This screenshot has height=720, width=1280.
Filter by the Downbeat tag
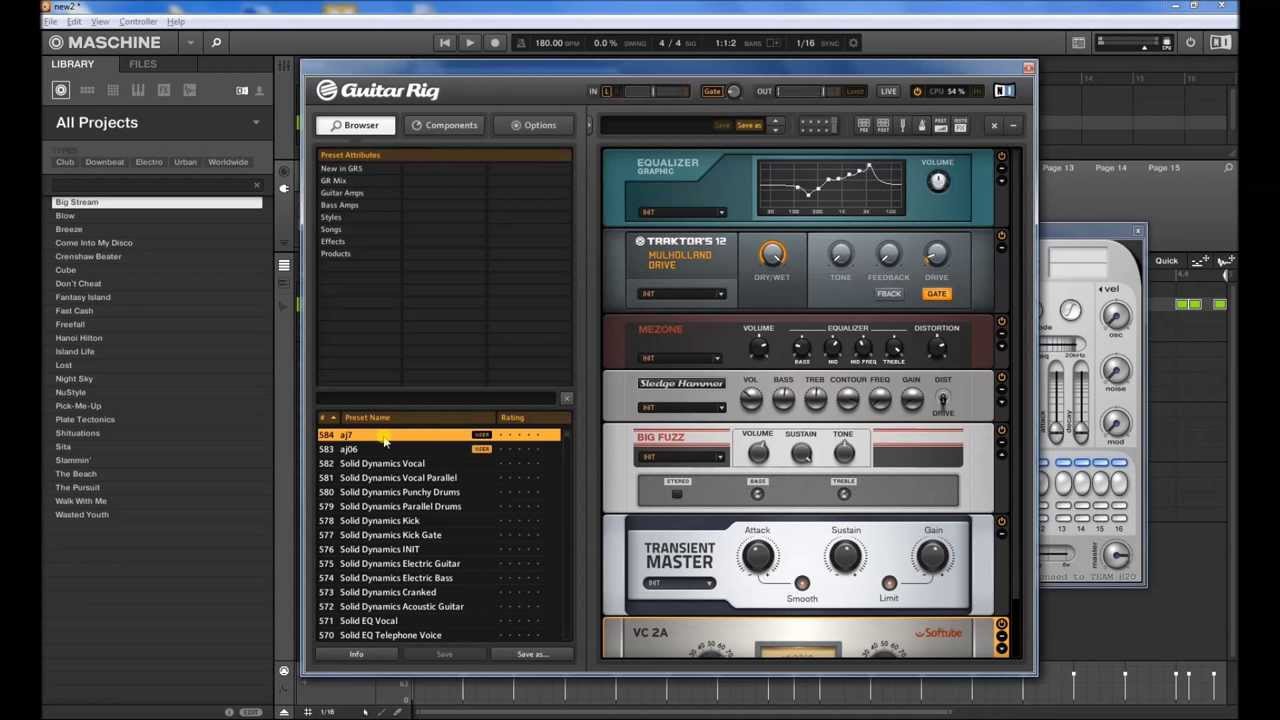tap(104, 162)
